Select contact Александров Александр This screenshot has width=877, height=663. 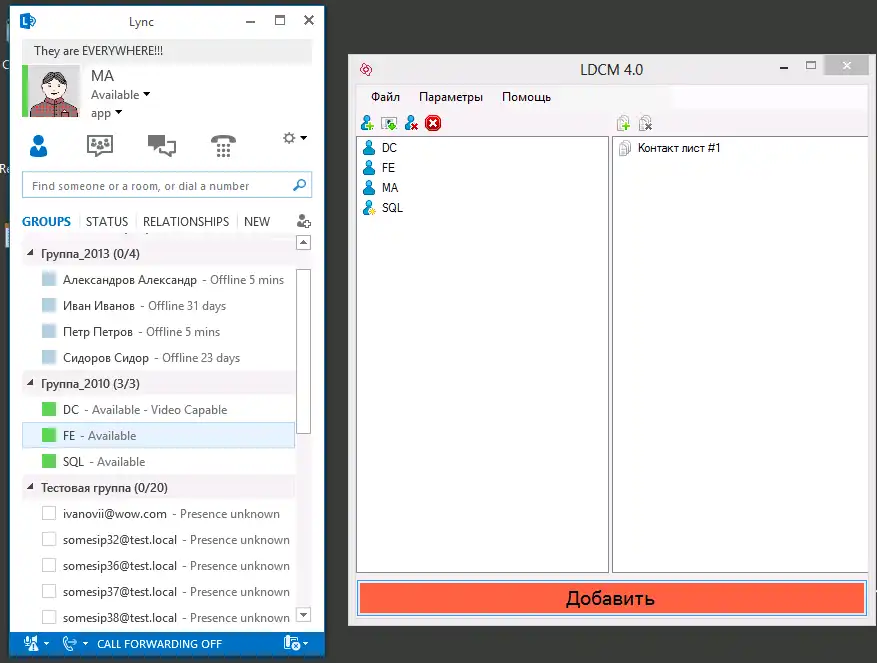[158, 280]
